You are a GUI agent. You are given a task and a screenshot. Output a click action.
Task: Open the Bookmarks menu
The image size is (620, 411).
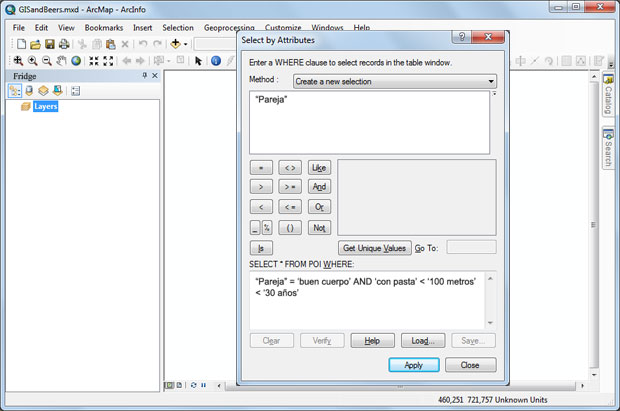(x=104, y=28)
